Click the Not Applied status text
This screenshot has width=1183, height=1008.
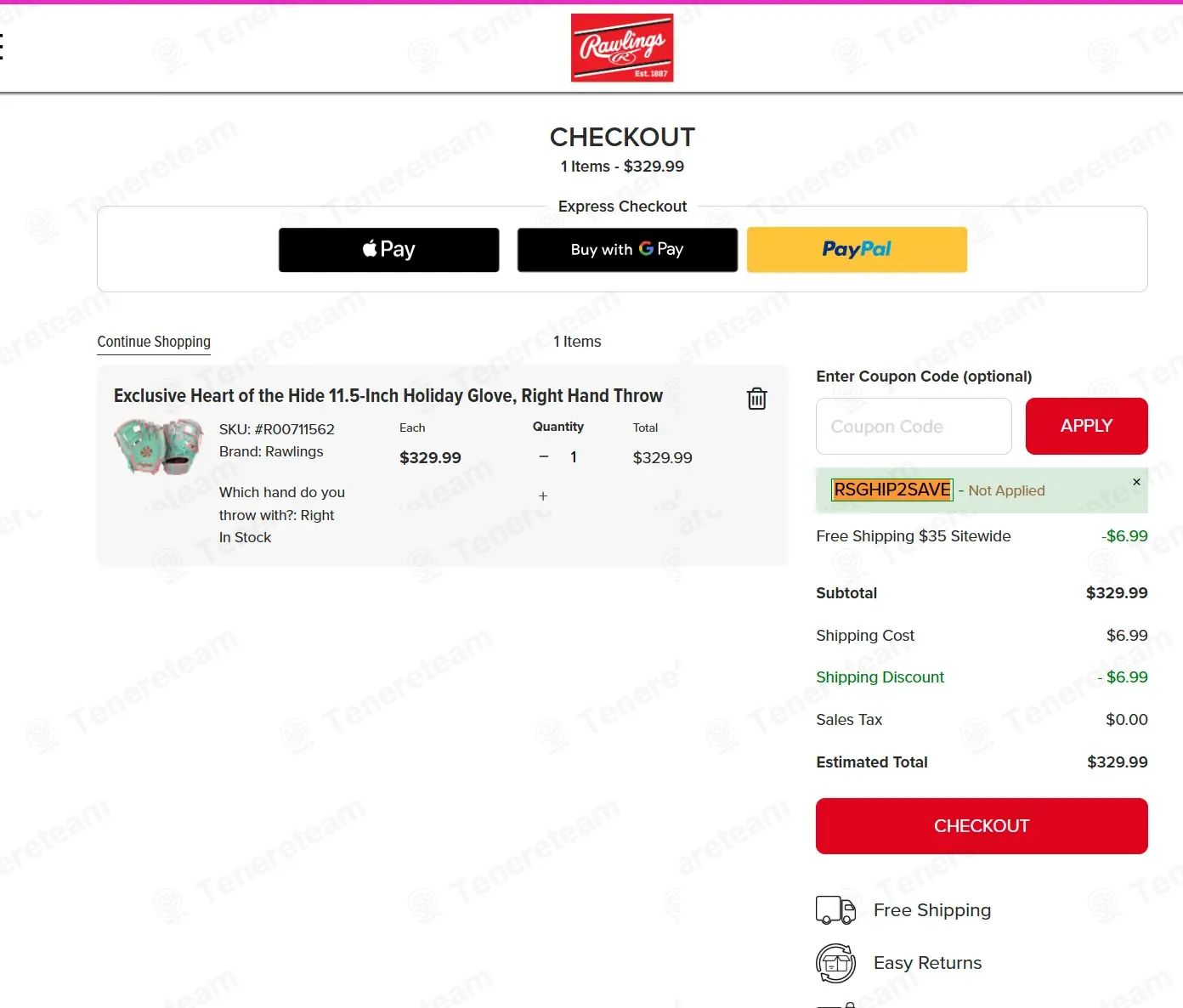point(1006,490)
